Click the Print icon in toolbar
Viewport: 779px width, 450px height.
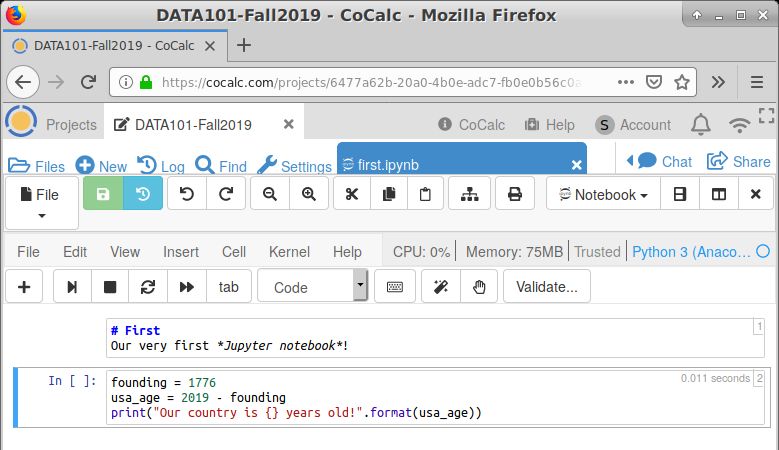(x=515, y=194)
